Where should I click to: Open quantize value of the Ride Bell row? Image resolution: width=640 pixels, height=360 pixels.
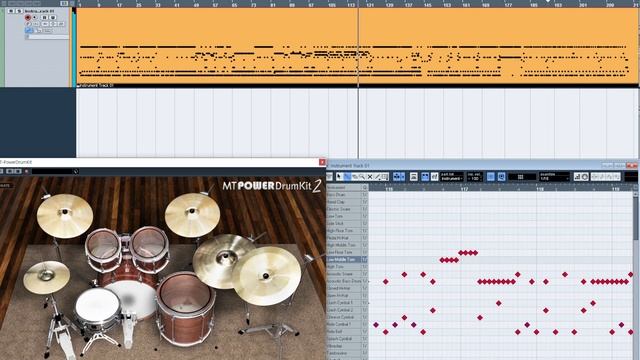[x=365, y=331]
